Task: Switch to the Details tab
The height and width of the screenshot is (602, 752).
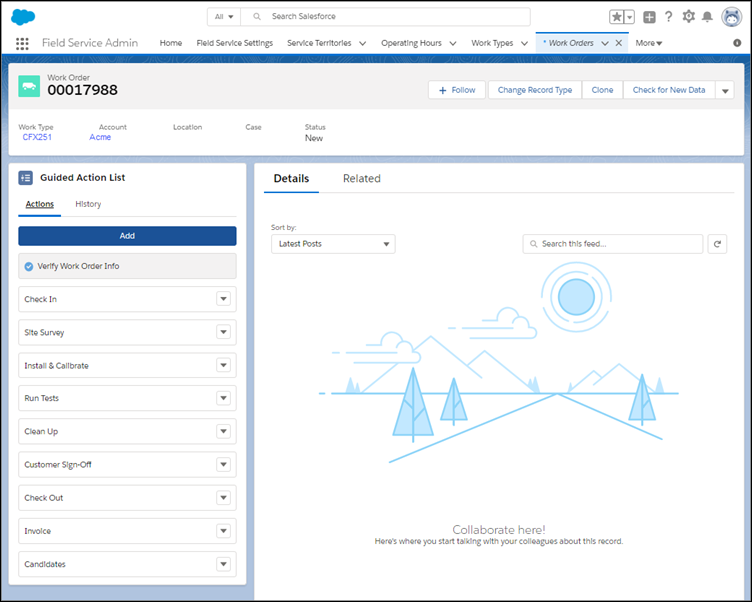Action: 291,178
